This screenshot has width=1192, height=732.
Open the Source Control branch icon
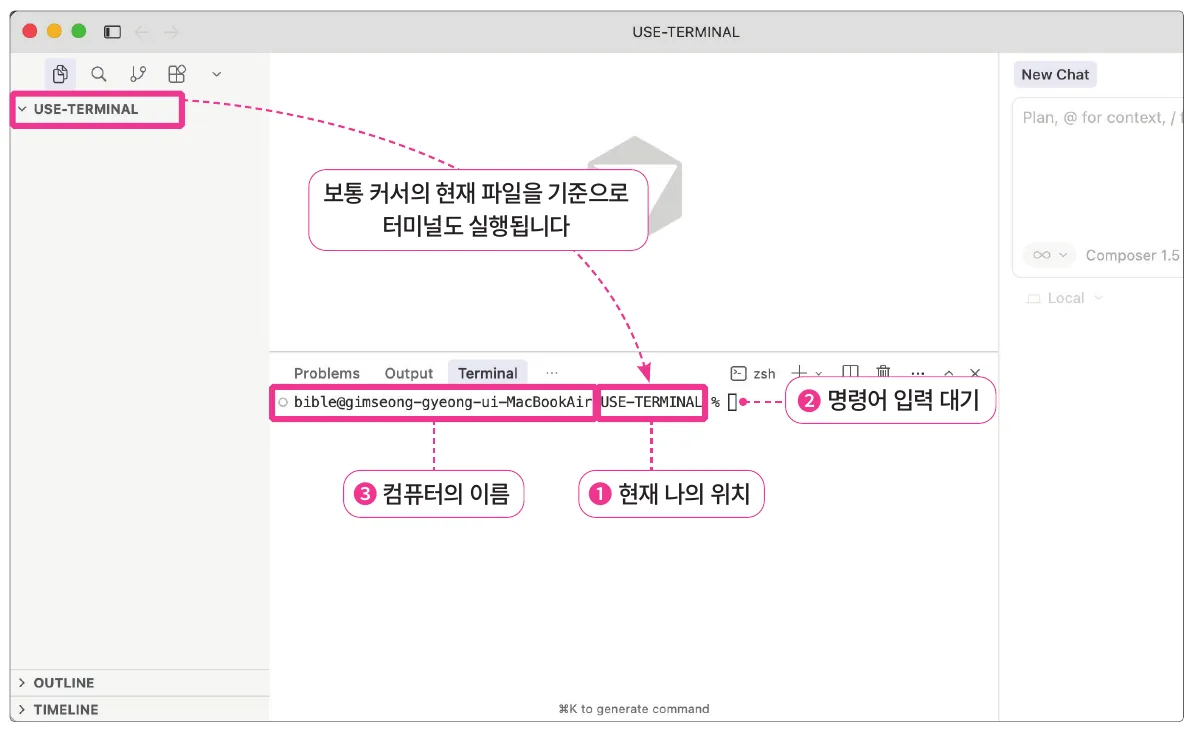tap(138, 74)
